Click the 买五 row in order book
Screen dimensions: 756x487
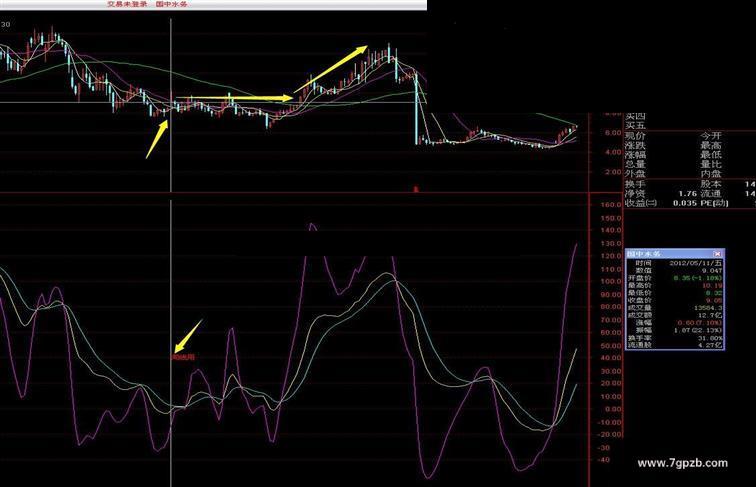(635, 126)
